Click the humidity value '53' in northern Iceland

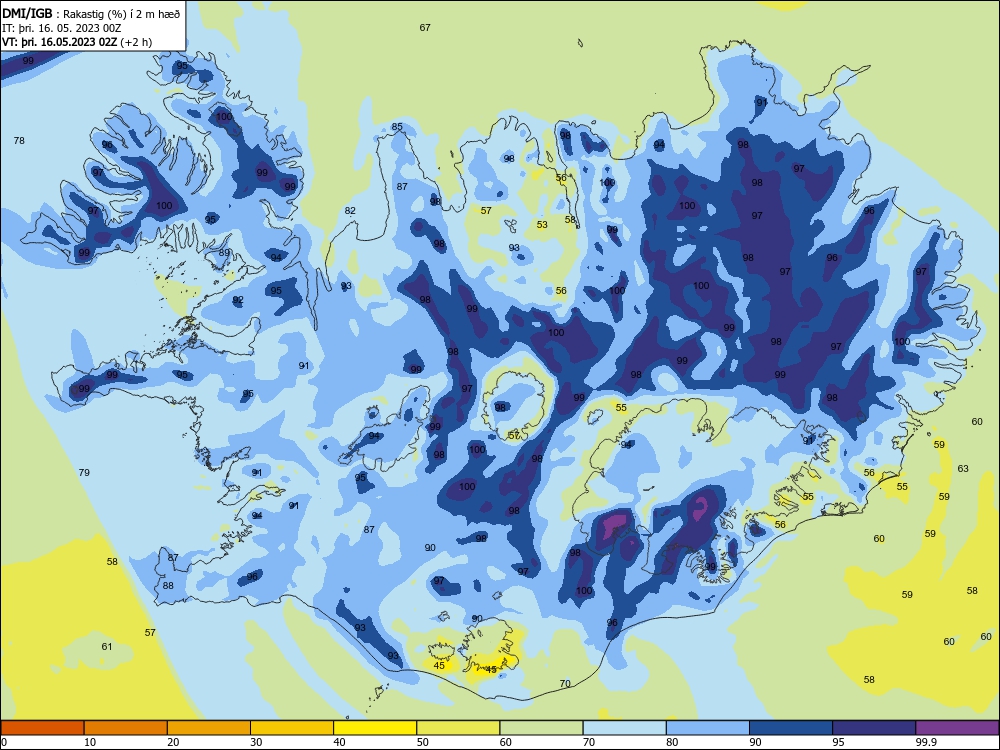[x=542, y=224]
